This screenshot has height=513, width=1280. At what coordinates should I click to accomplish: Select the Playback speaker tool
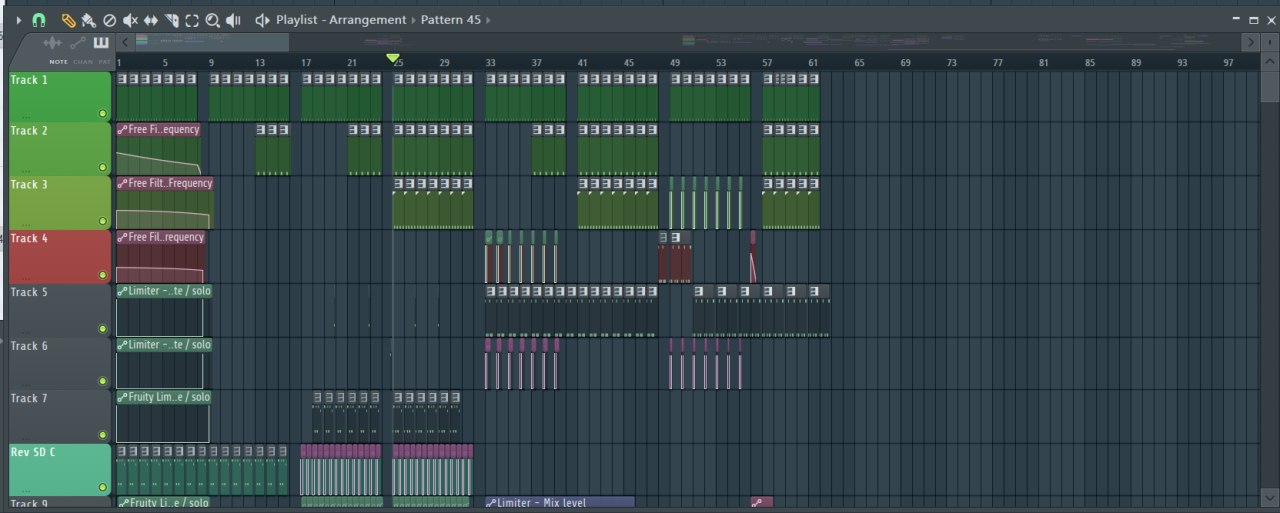pyautogui.click(x=233, y=20)
